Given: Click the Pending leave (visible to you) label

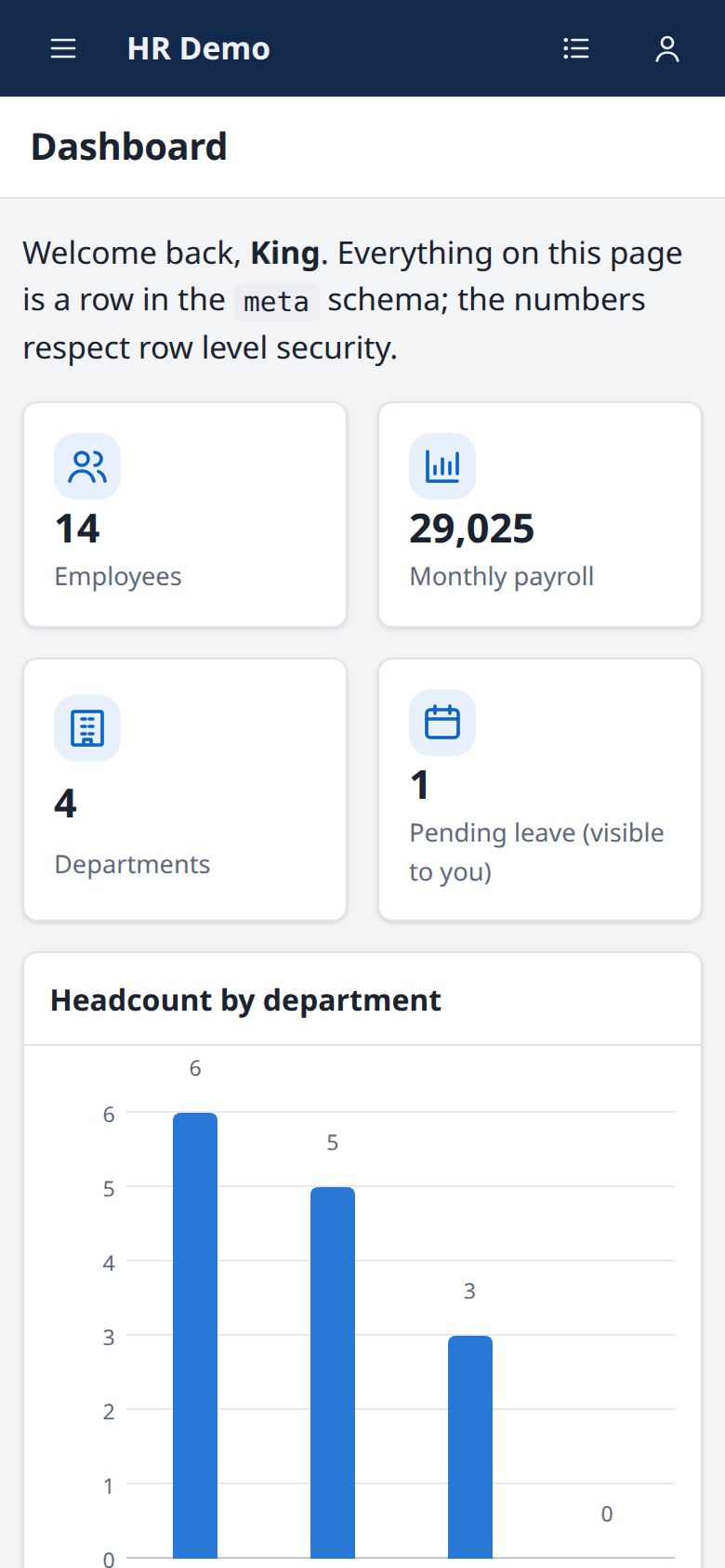Looking at the screenshot, I should (537, 852).
